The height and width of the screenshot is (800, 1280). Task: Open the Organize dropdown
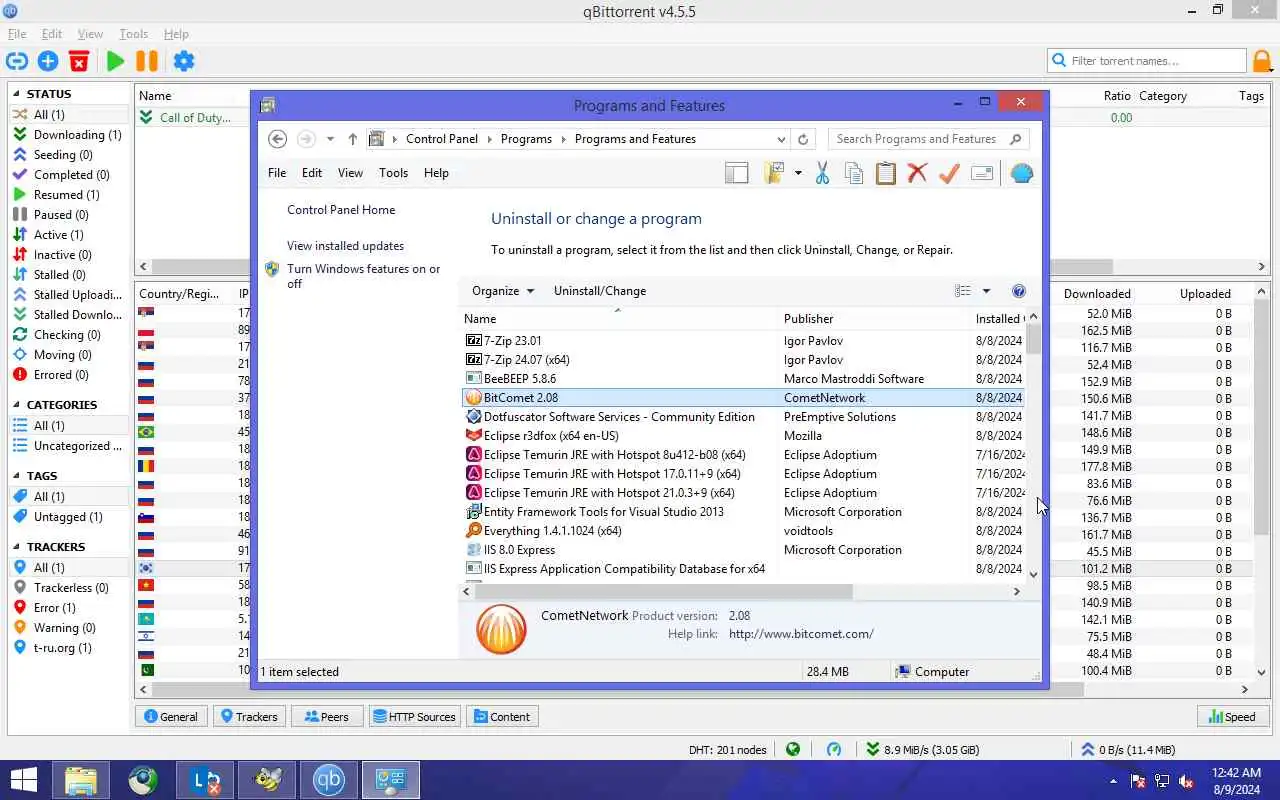[503, 291]
